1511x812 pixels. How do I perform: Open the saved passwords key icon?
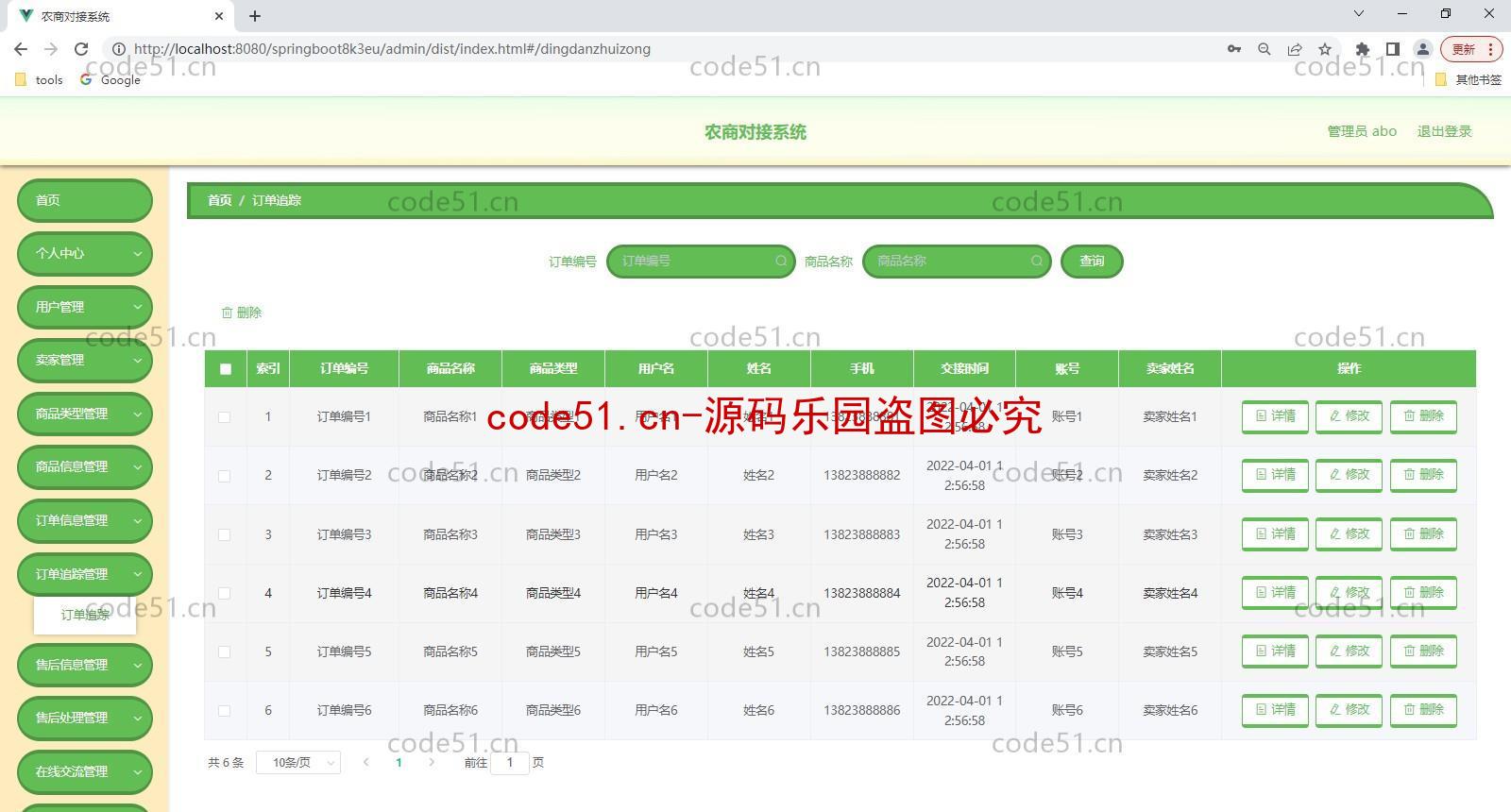point(1234,49)
